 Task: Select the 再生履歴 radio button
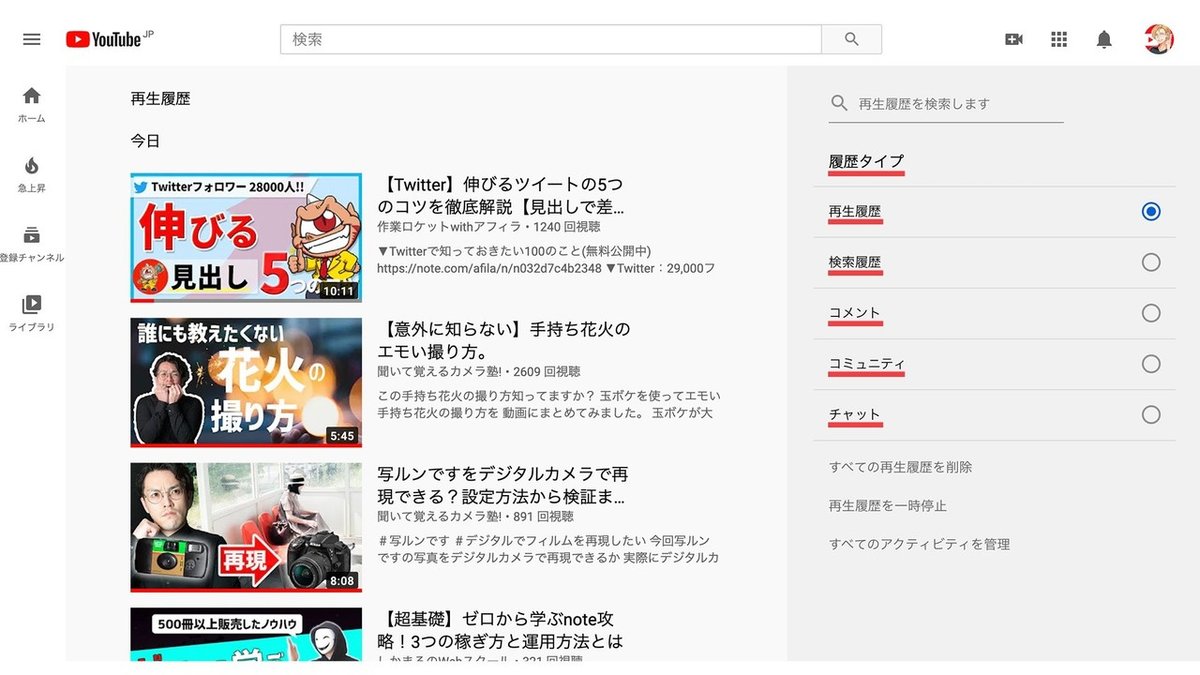point(1151,212)
